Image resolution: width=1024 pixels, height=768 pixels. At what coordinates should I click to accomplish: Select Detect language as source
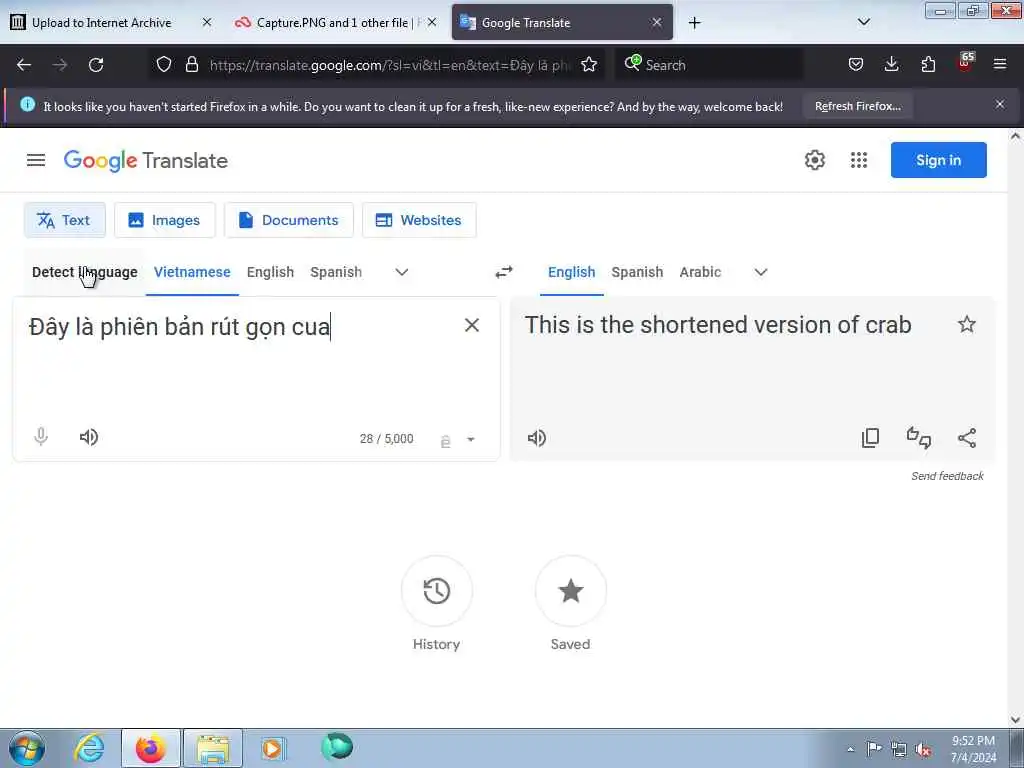point(85,272)
